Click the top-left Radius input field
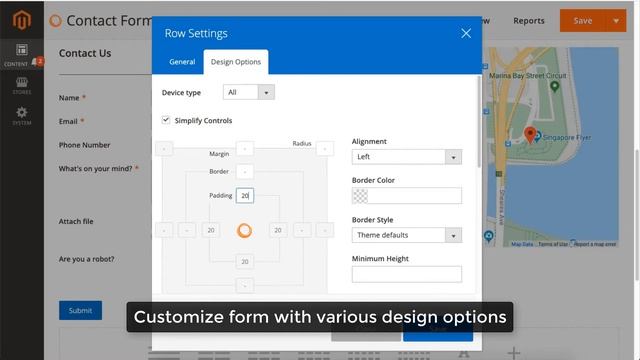 164,149
